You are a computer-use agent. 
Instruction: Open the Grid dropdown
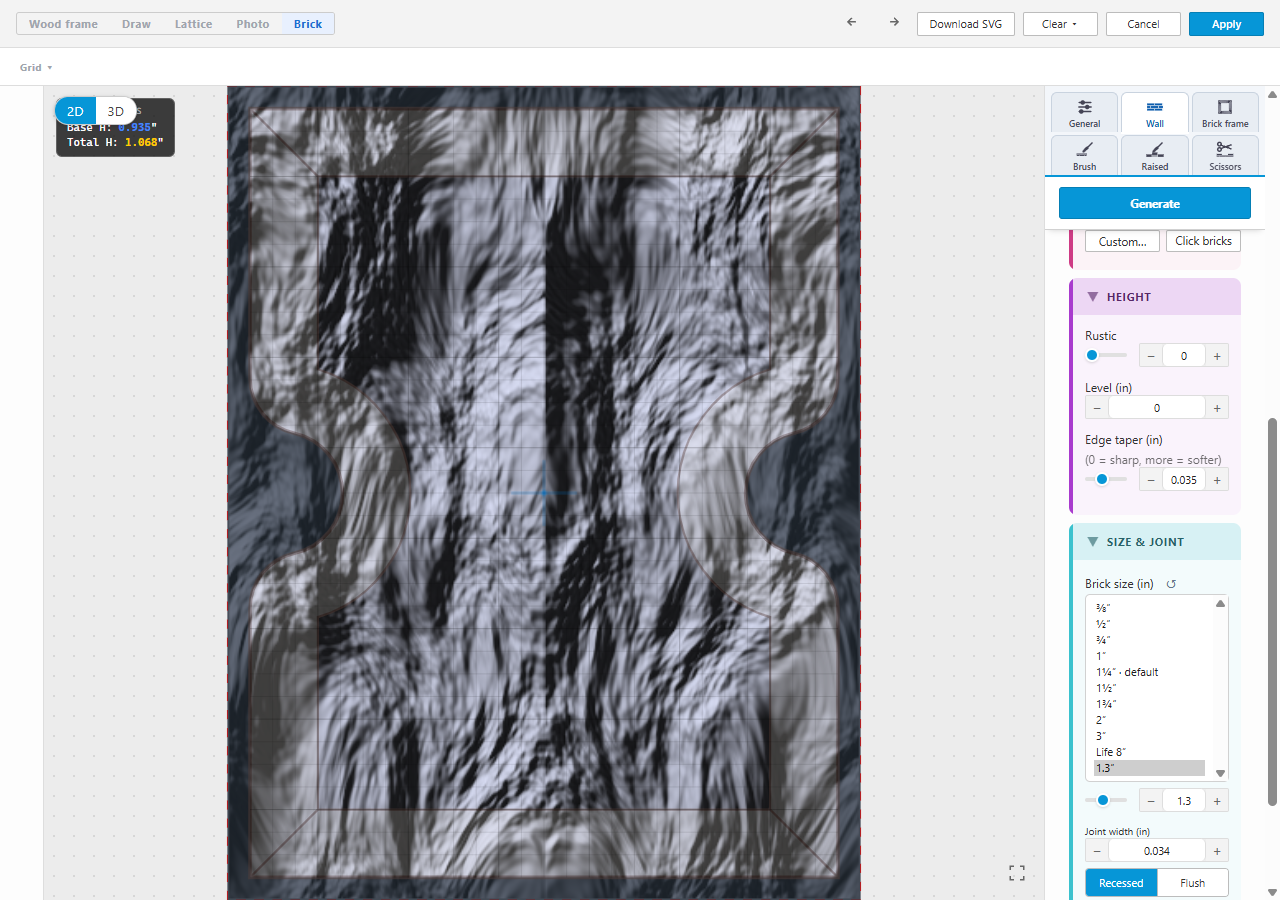click(36, 67)
